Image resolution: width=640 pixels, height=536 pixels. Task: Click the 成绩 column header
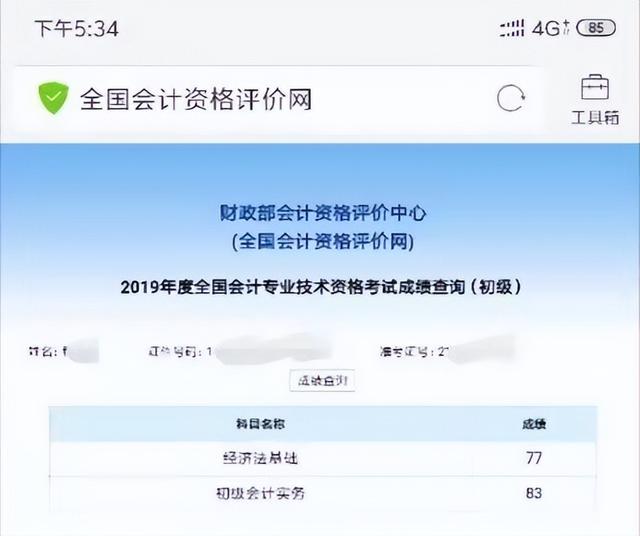534,424
